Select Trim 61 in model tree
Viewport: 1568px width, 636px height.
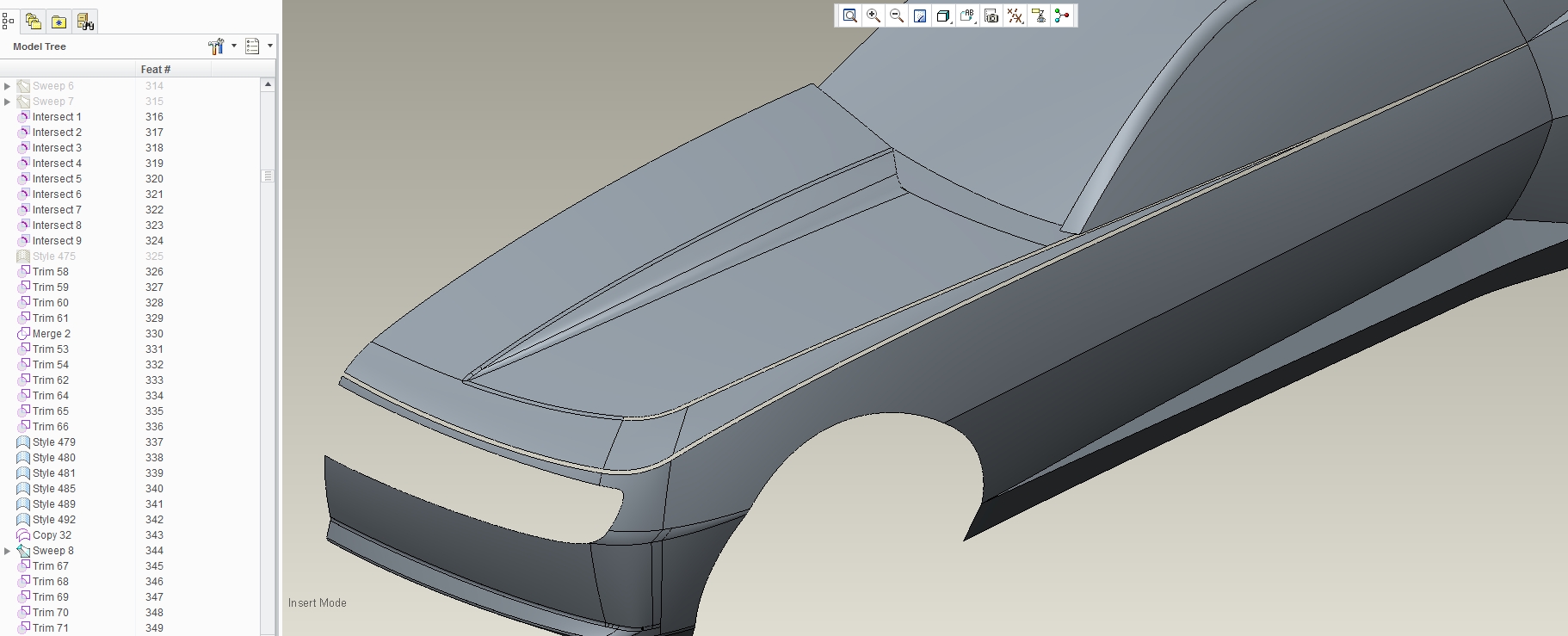point(51,318)
